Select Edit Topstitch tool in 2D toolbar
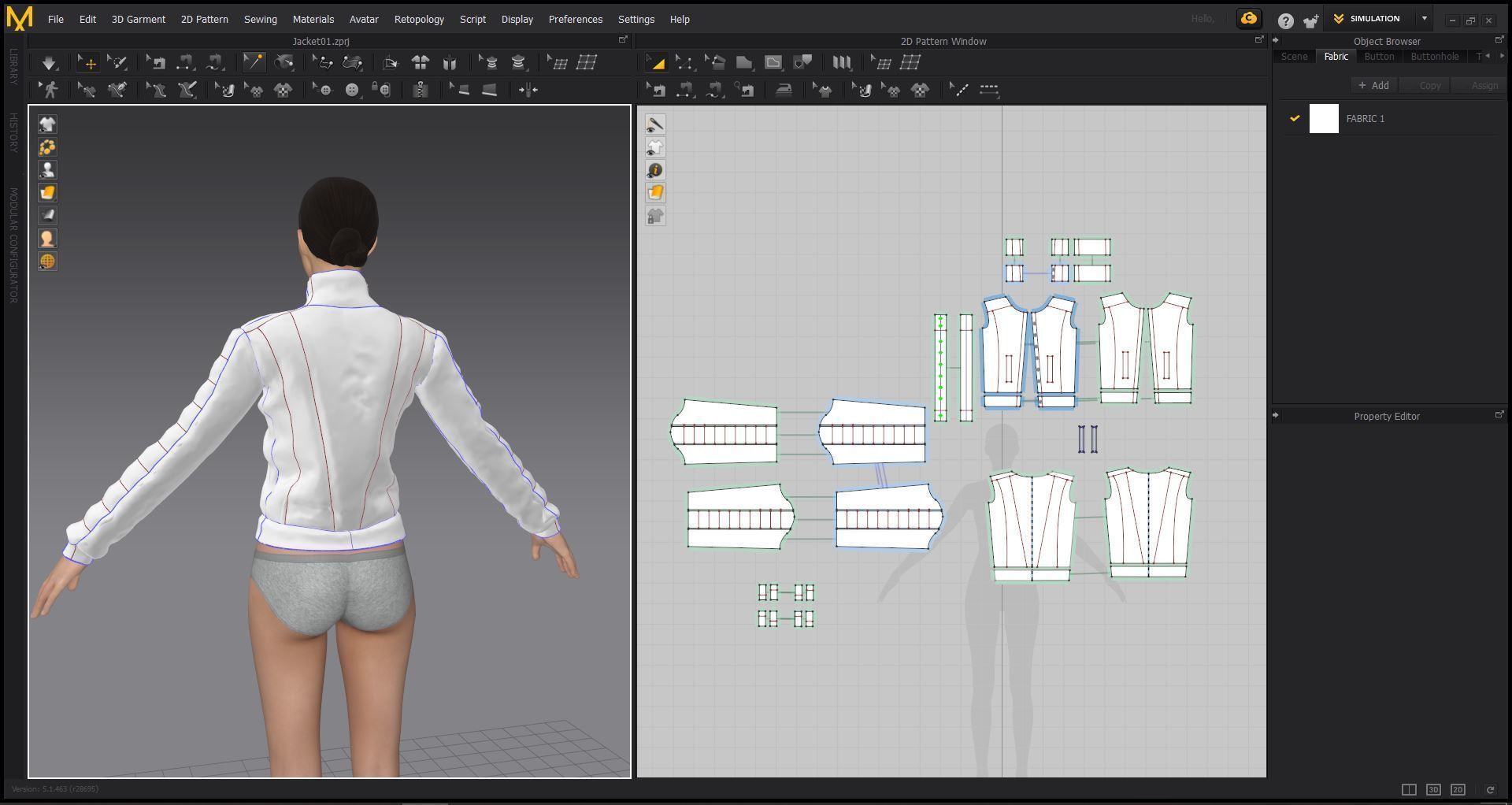1512x805 pixels. pos(959,90)
